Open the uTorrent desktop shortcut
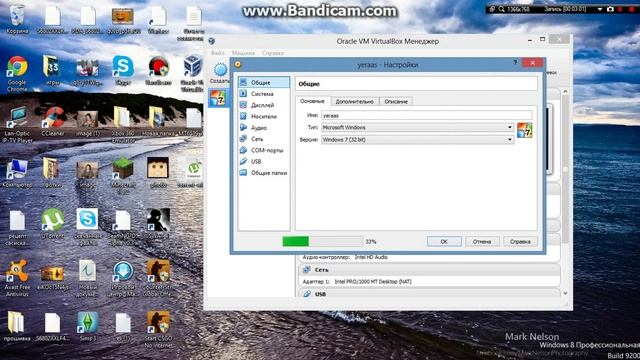Image resolution: width=640 pixels, height=360 pixels. [53, 224]
